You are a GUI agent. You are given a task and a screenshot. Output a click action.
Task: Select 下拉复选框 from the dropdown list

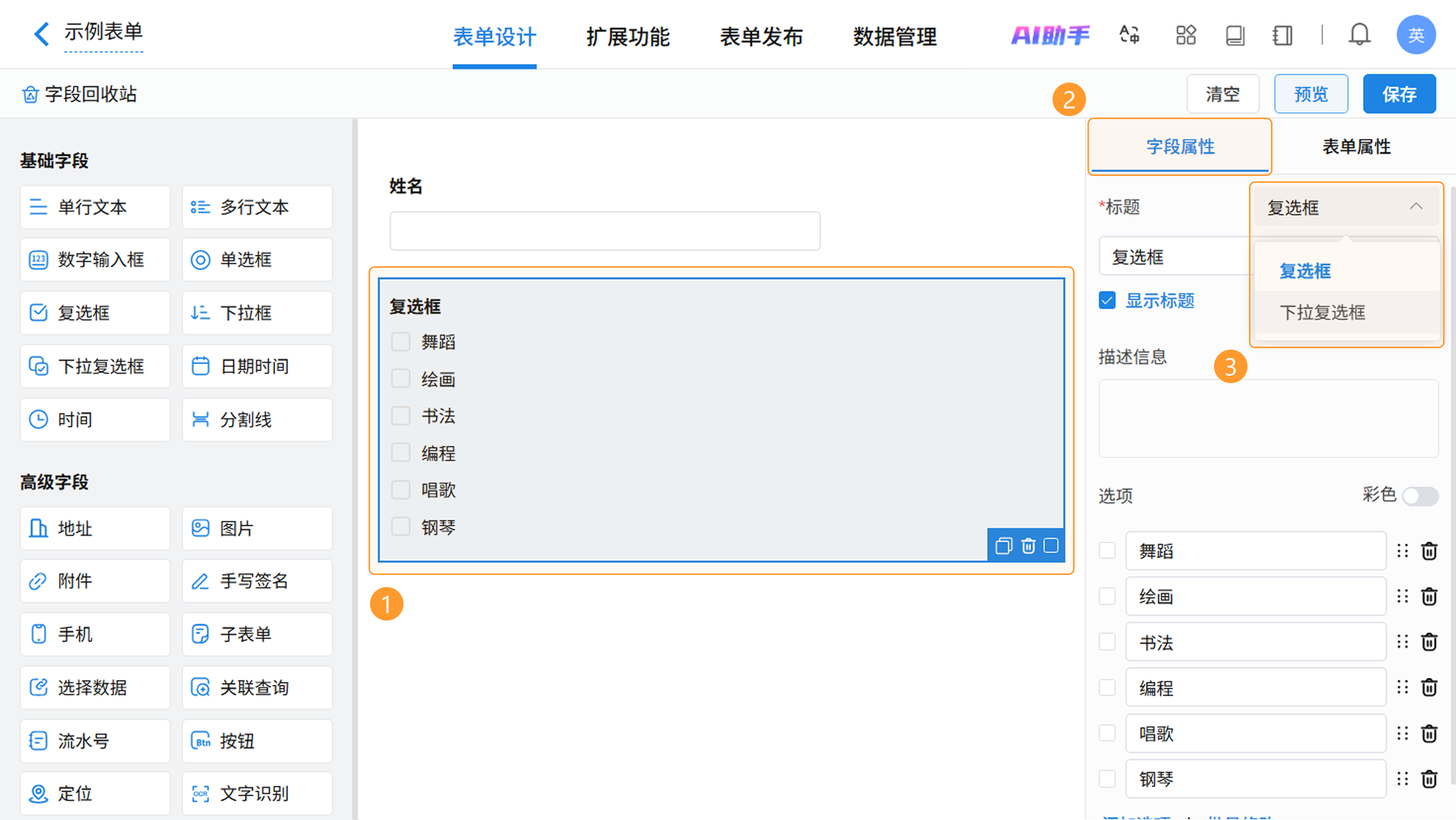click(x=1322, y=312)
